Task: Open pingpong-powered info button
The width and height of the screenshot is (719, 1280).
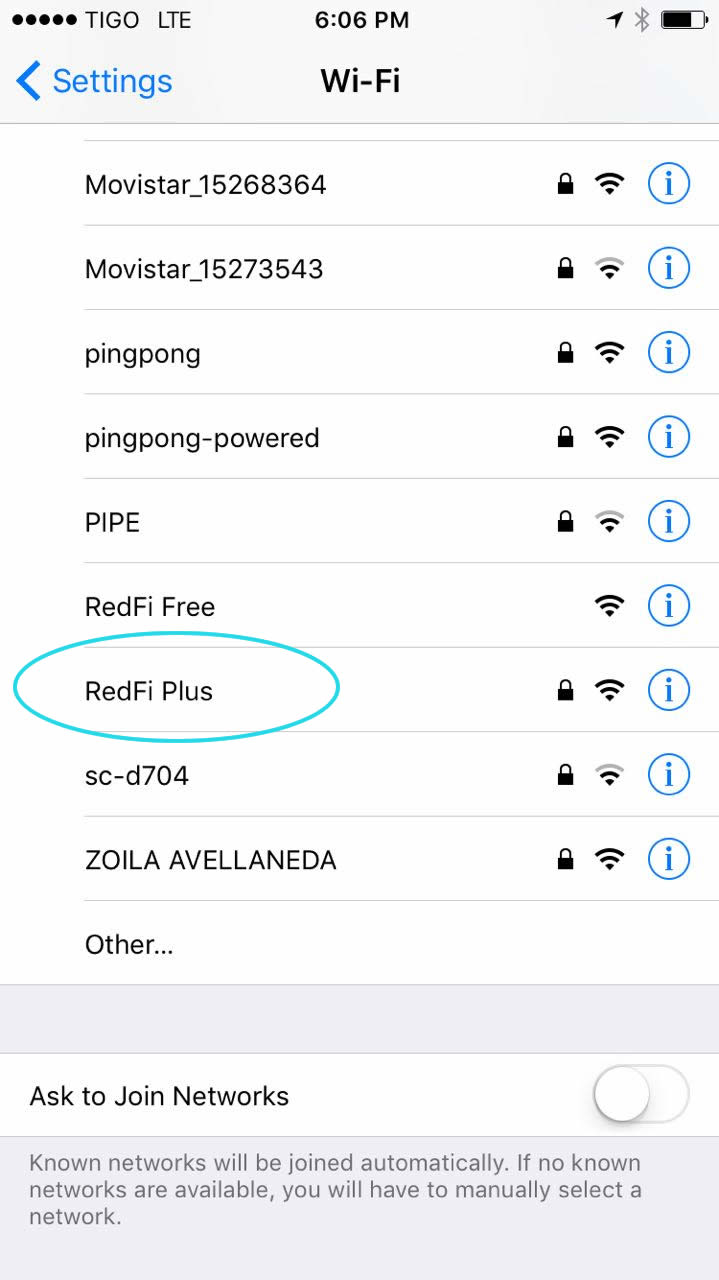Action: click(x=669, y=436)
